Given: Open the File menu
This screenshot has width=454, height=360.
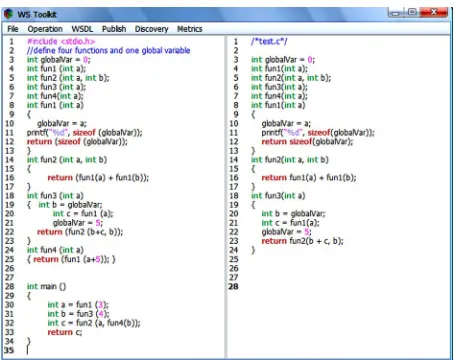Looking at the screenshot, I should (13, 29).
